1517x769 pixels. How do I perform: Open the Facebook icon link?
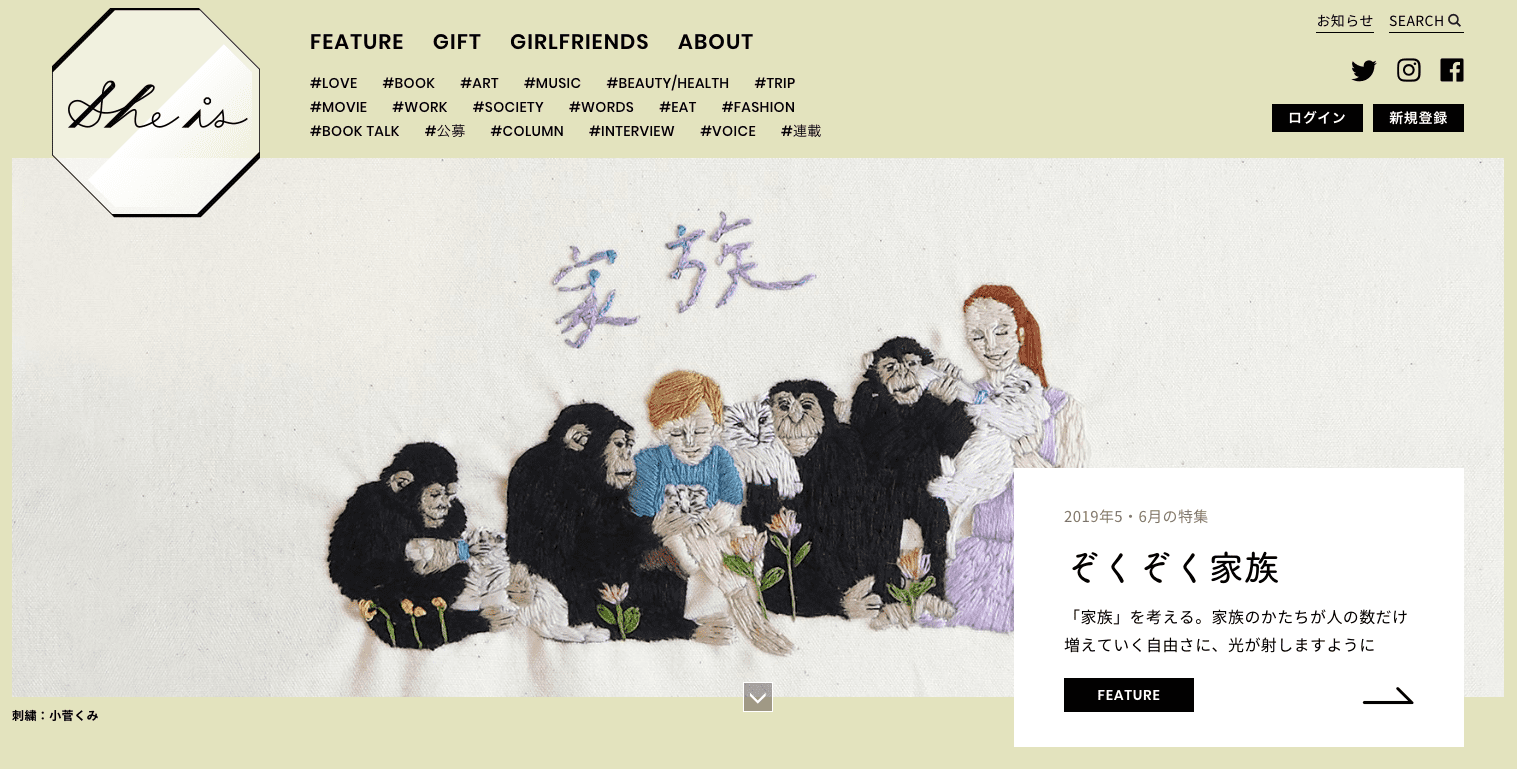pyautogui.click(x=1452, y=70)
